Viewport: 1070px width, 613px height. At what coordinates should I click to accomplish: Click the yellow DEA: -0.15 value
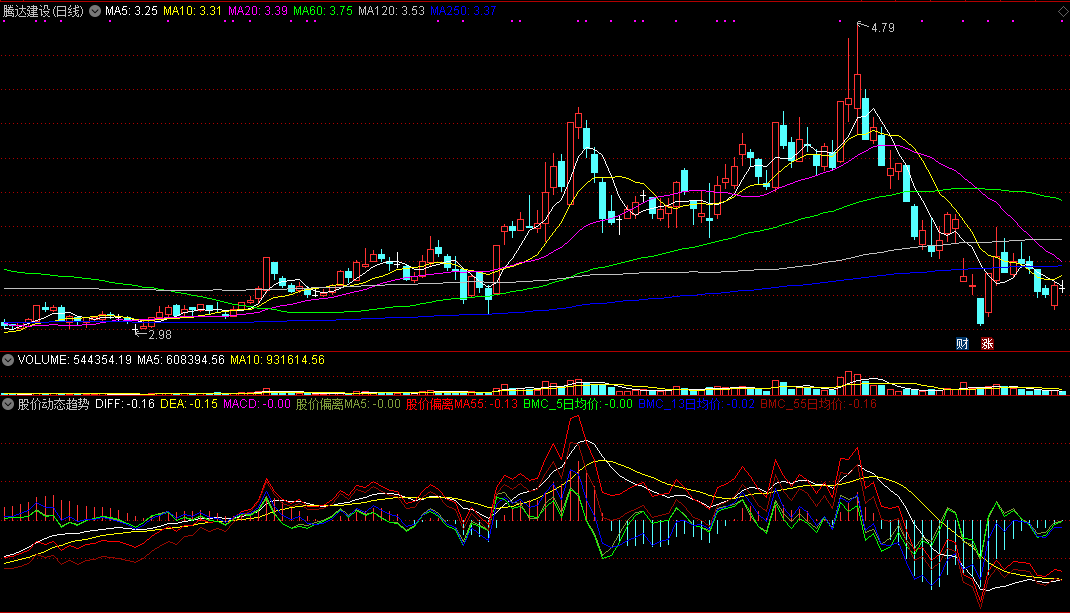click(x=189, y=404)
